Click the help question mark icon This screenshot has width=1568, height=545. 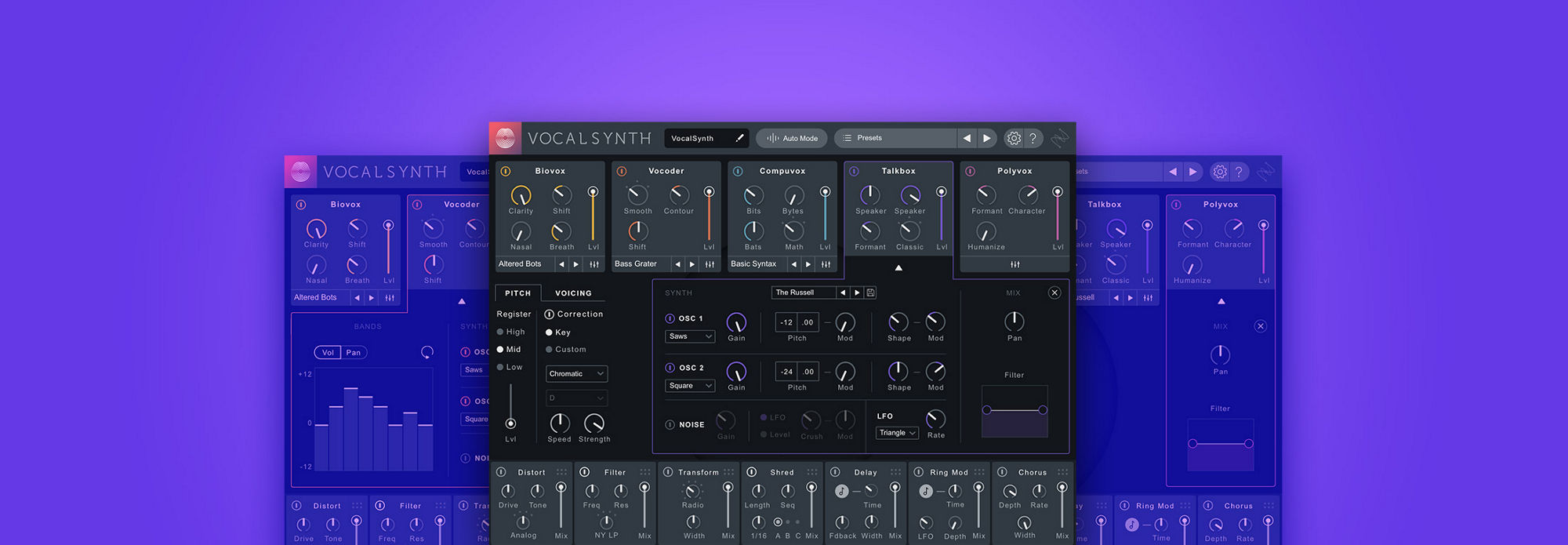1033,138
